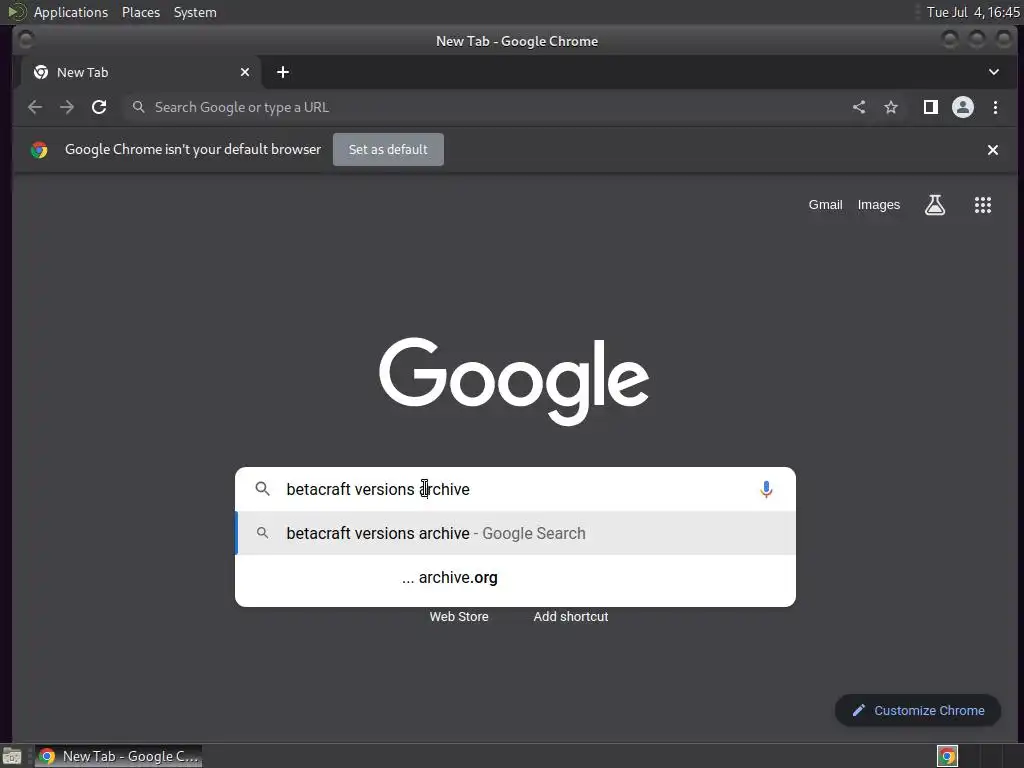Click show desktop icon in bottom panel

tap(12, 757)
